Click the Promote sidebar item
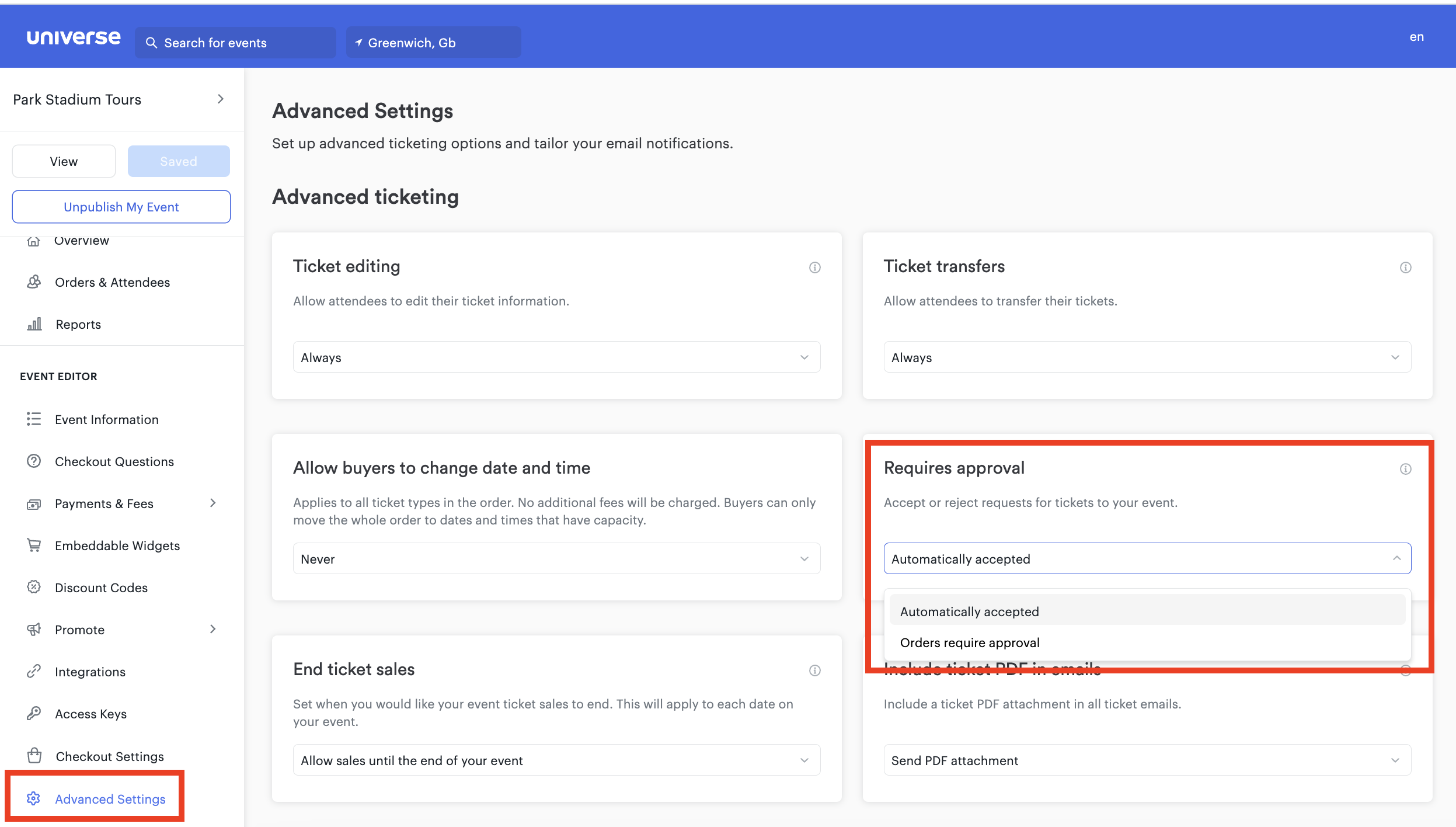The height and width of the screenshot is (827, 1456). (x=80, y=629)
